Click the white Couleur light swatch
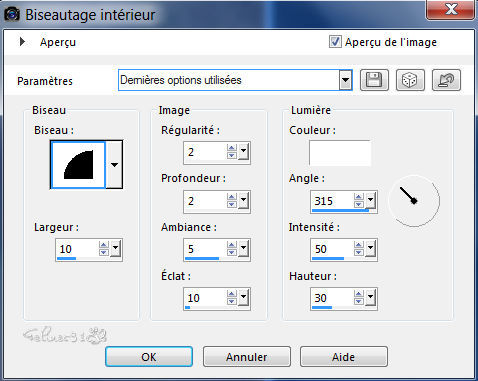 tap(340, 153)
